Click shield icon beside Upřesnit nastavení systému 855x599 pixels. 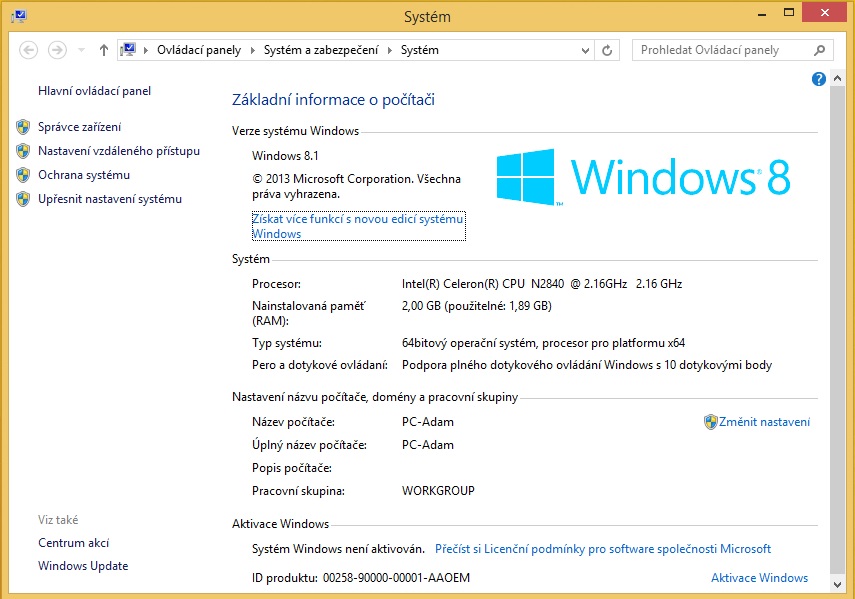coord(23,199)
